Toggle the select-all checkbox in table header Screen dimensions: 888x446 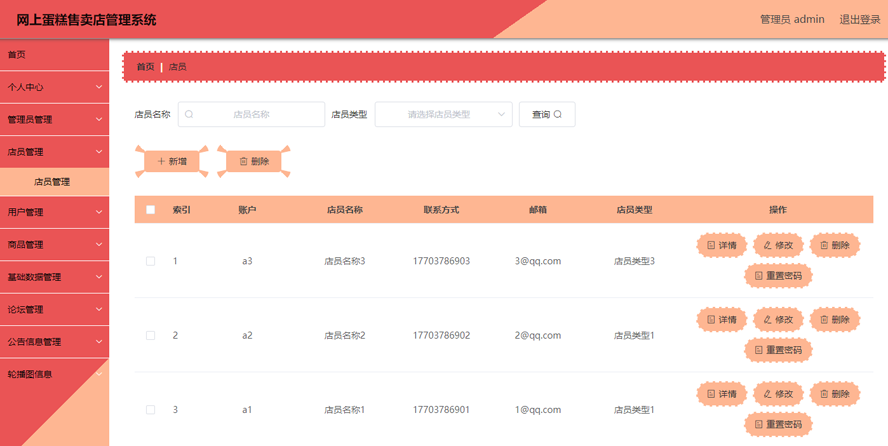tap(151, 209)
